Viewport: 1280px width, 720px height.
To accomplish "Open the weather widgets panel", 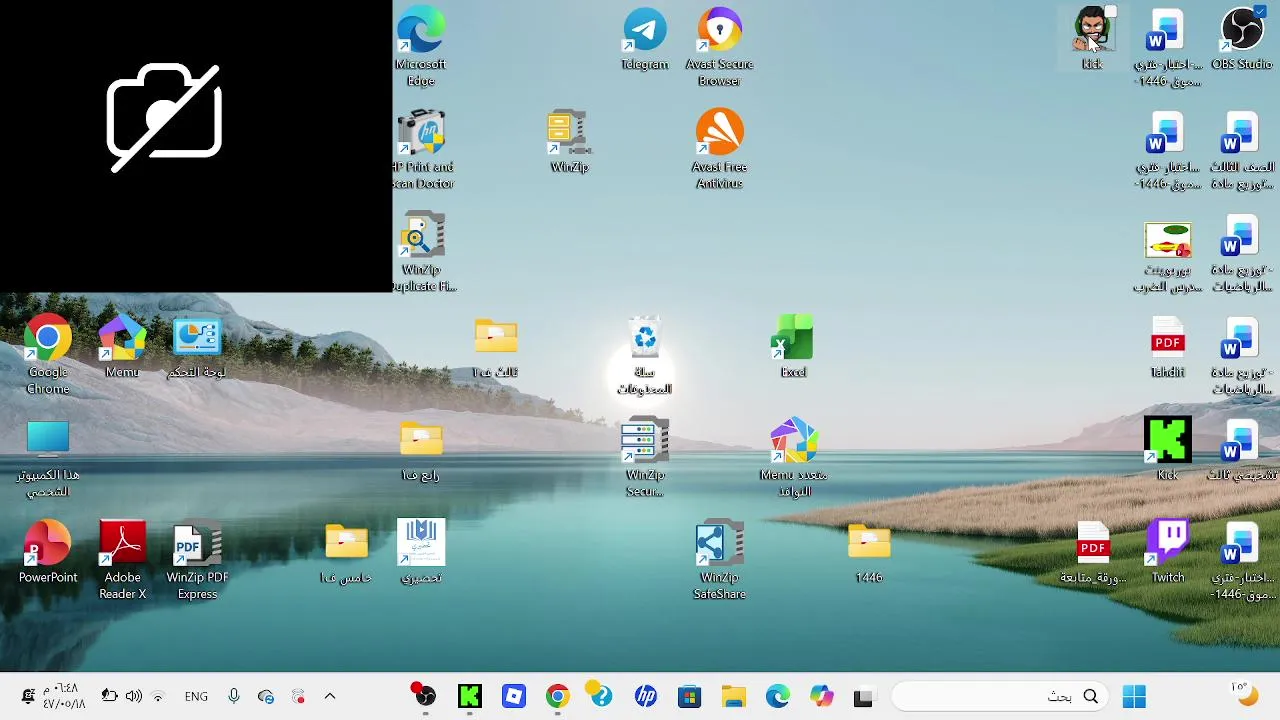I will click(x=1244, y=694).
